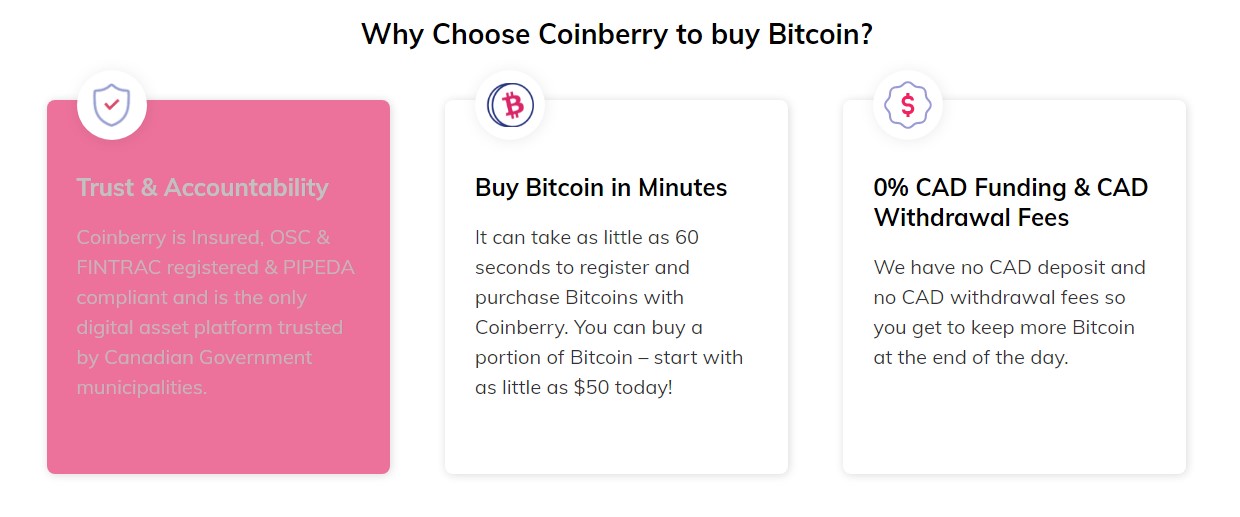The height and width of the screenshot is (517, 1240).
Task: Click the shield checkmark icon
Action: (x=112, y=104)
